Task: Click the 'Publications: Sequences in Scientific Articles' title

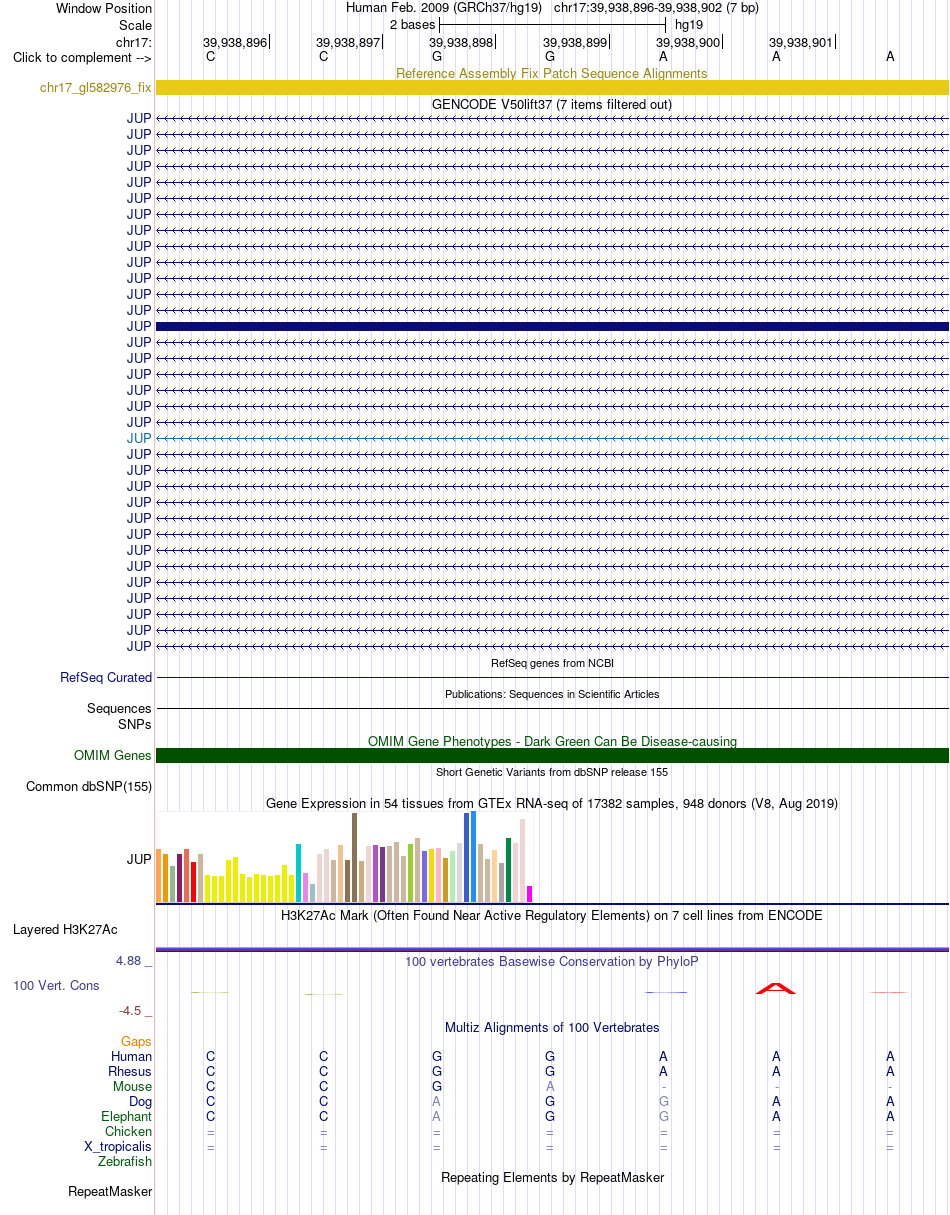Action: pos(552,694)
